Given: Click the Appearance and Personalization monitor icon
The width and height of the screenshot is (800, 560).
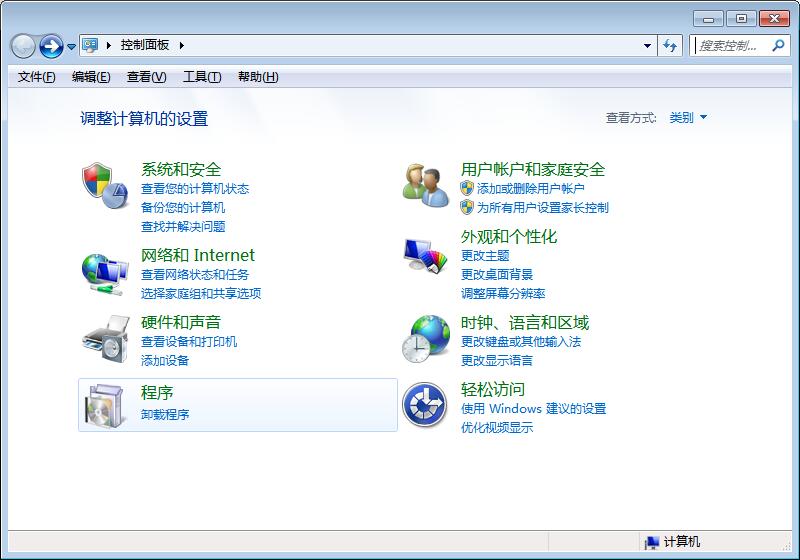Looking at the screenshot, I should 426,256.
